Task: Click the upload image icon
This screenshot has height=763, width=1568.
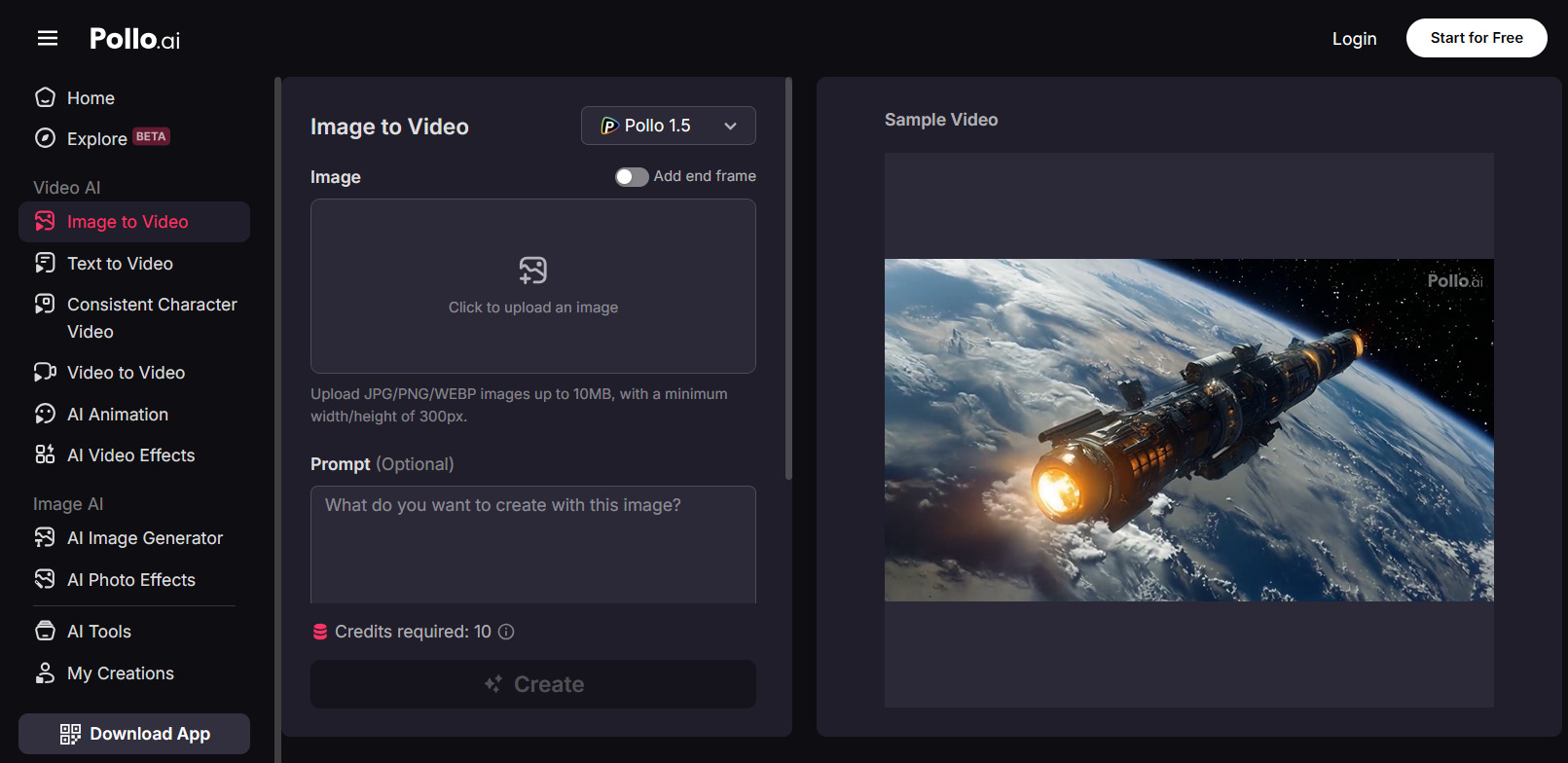Action: (x=533, y=270)
